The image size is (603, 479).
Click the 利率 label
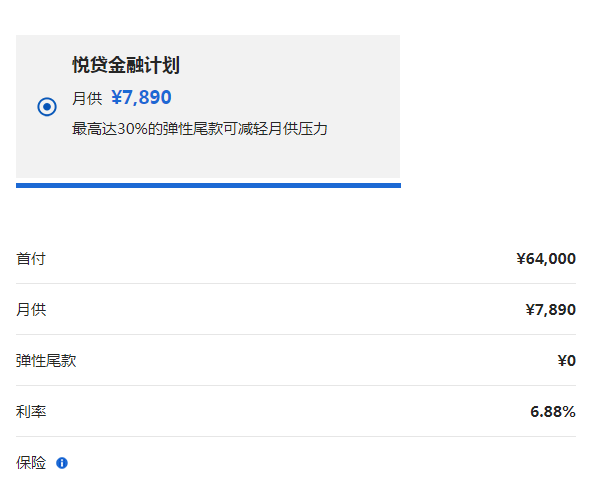coord(31,412)
